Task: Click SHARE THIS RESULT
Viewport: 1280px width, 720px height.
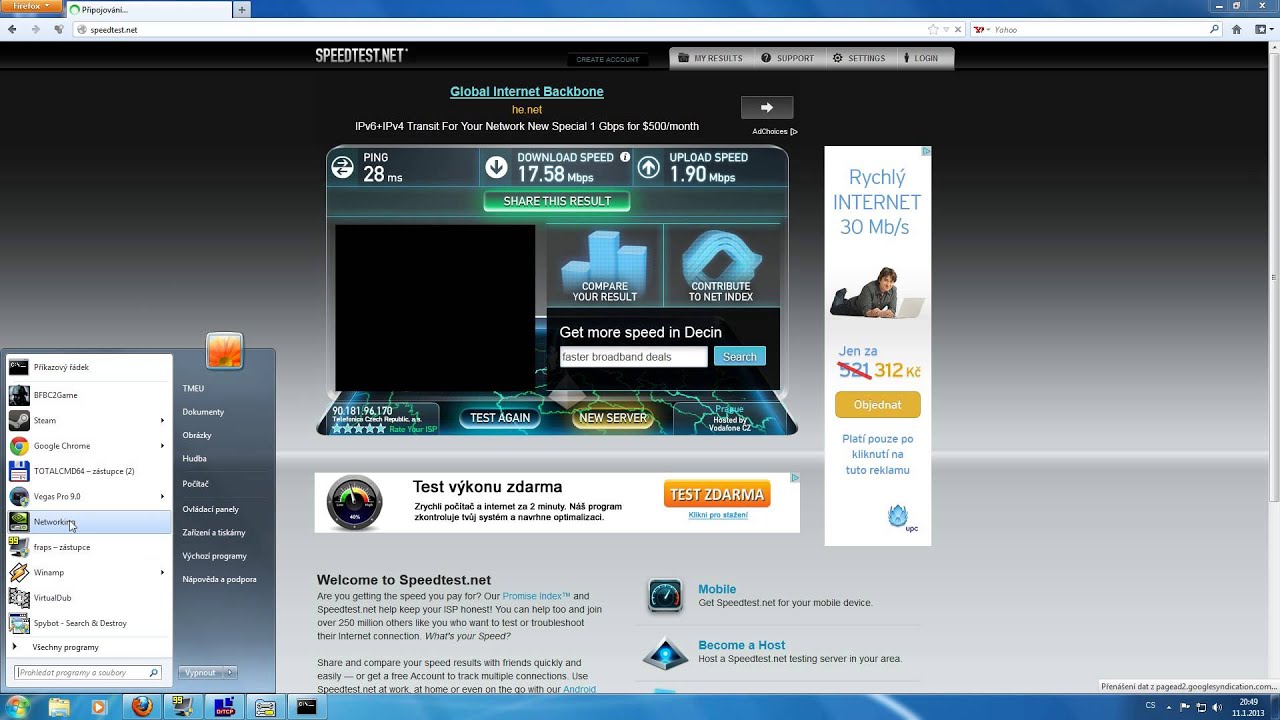Action: coord(557,201)
